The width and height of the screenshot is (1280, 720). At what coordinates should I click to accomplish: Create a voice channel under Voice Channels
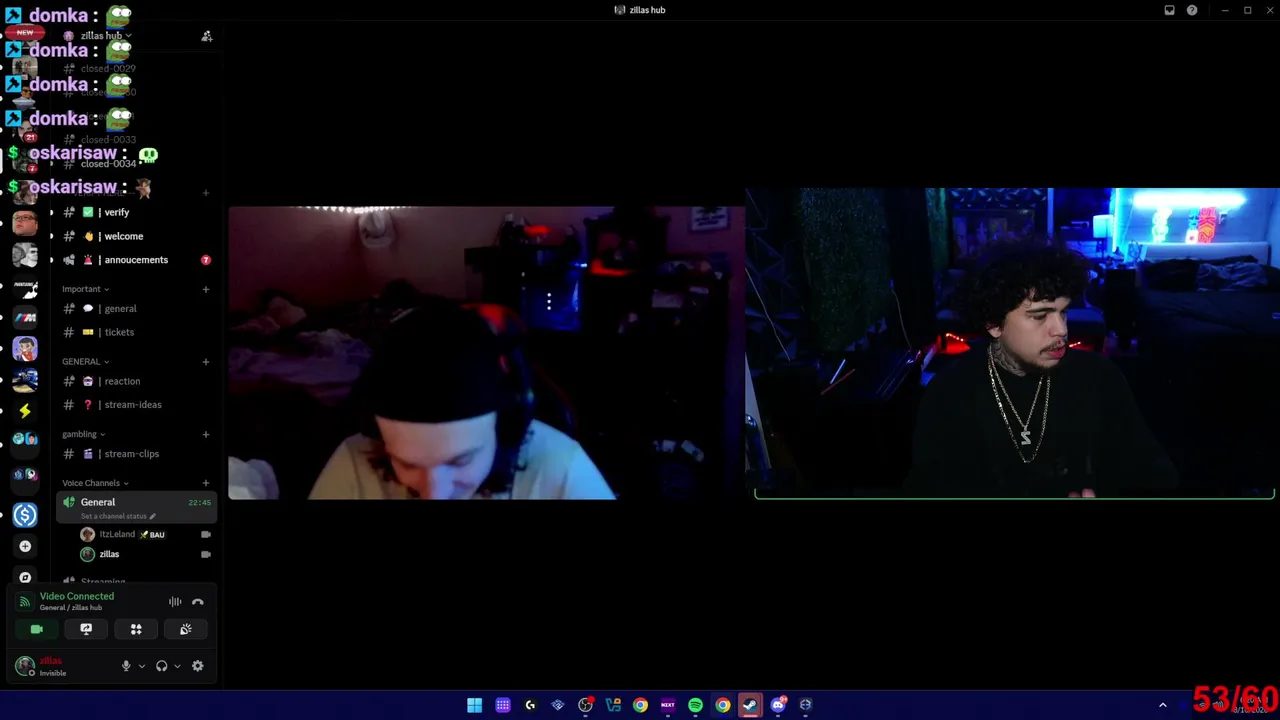[x=206, y=483]
